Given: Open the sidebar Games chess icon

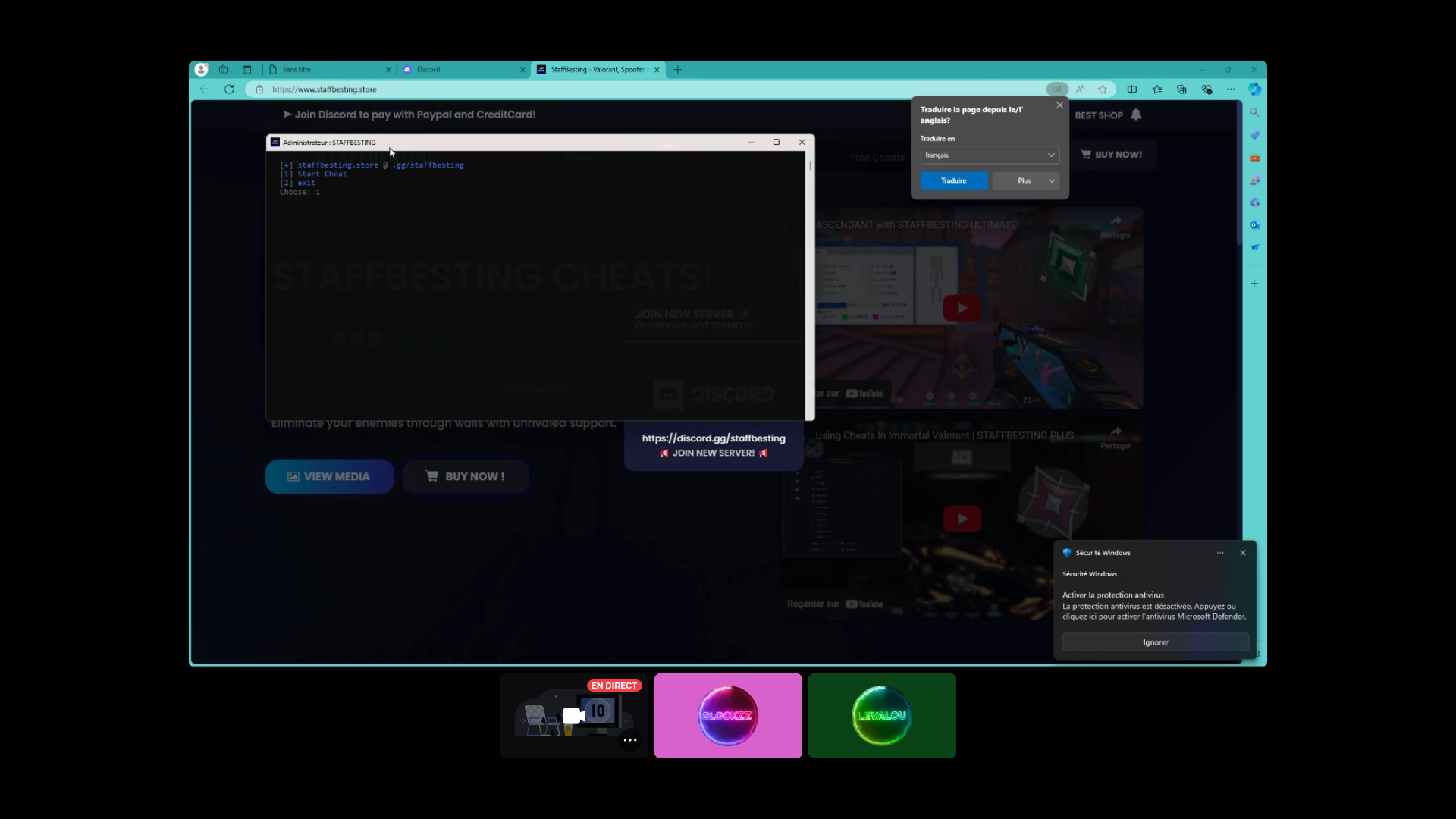Looking at the screenshot, I should point(1255,180).
